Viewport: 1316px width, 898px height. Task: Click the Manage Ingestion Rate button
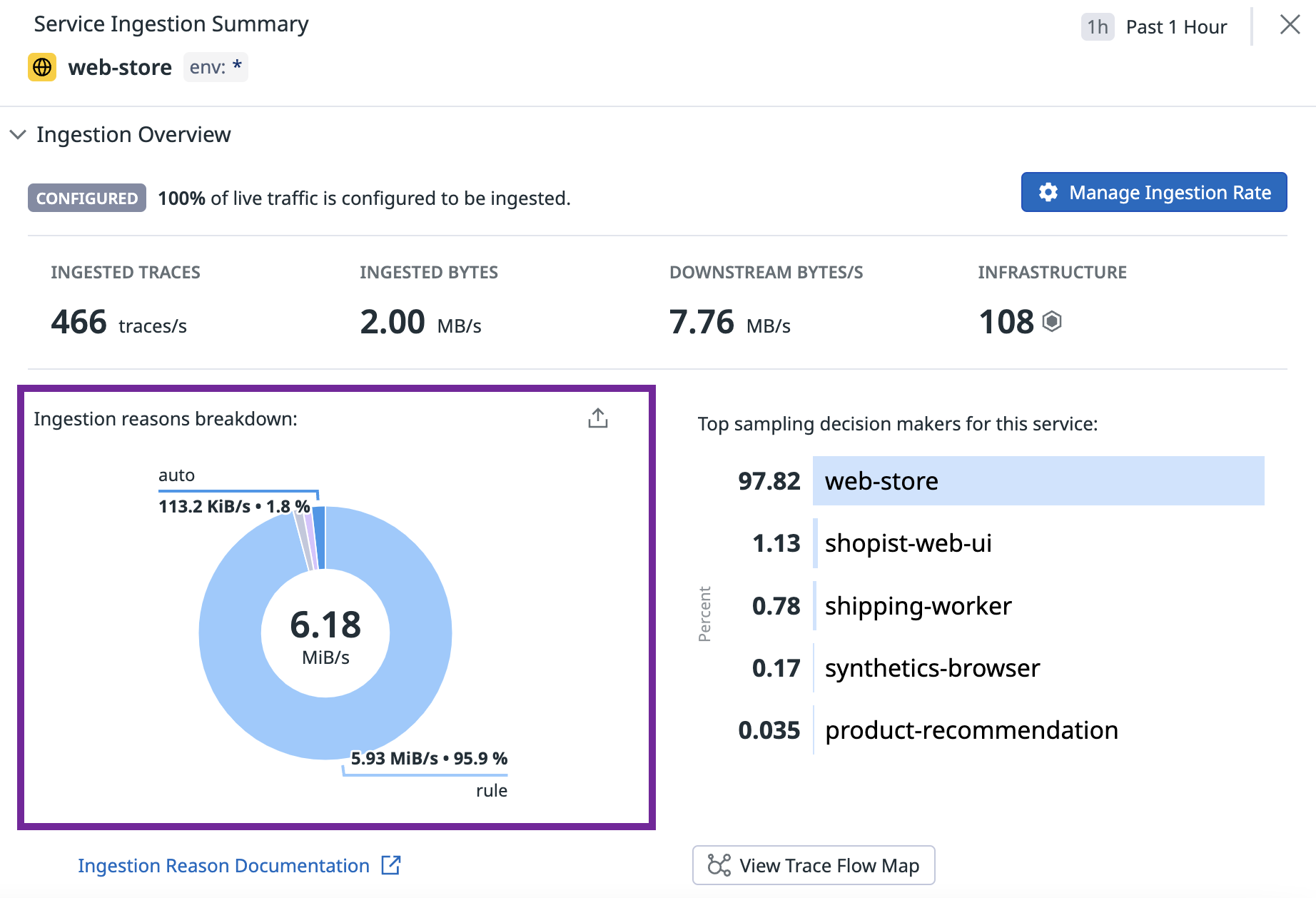pyautogui.click(x=1153, y=193)
